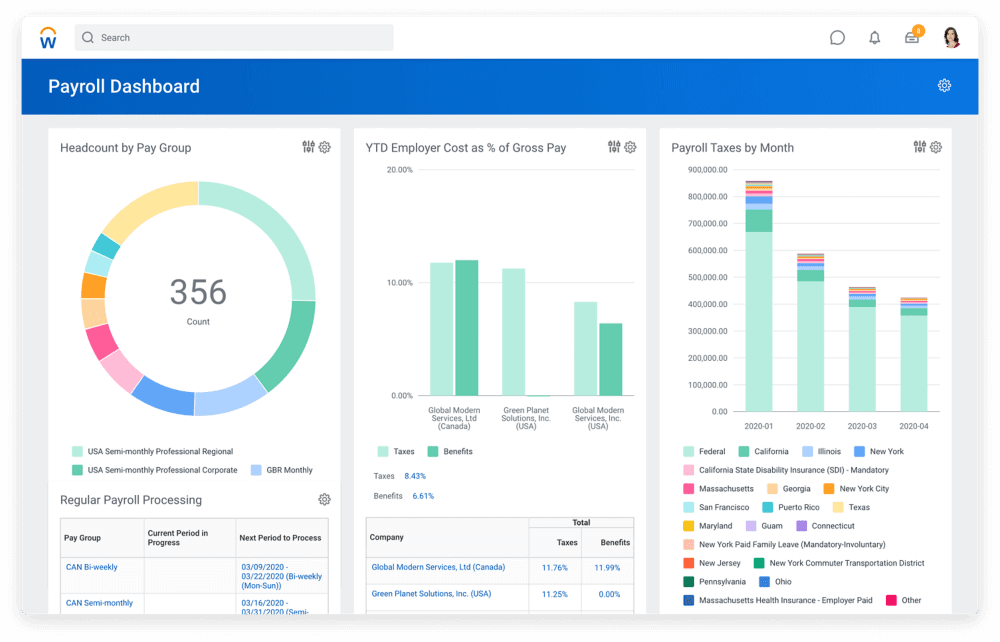Toggle Ohio legend swatch
The height and width of the screenshot is (642, 1000).
click(764, 581)
